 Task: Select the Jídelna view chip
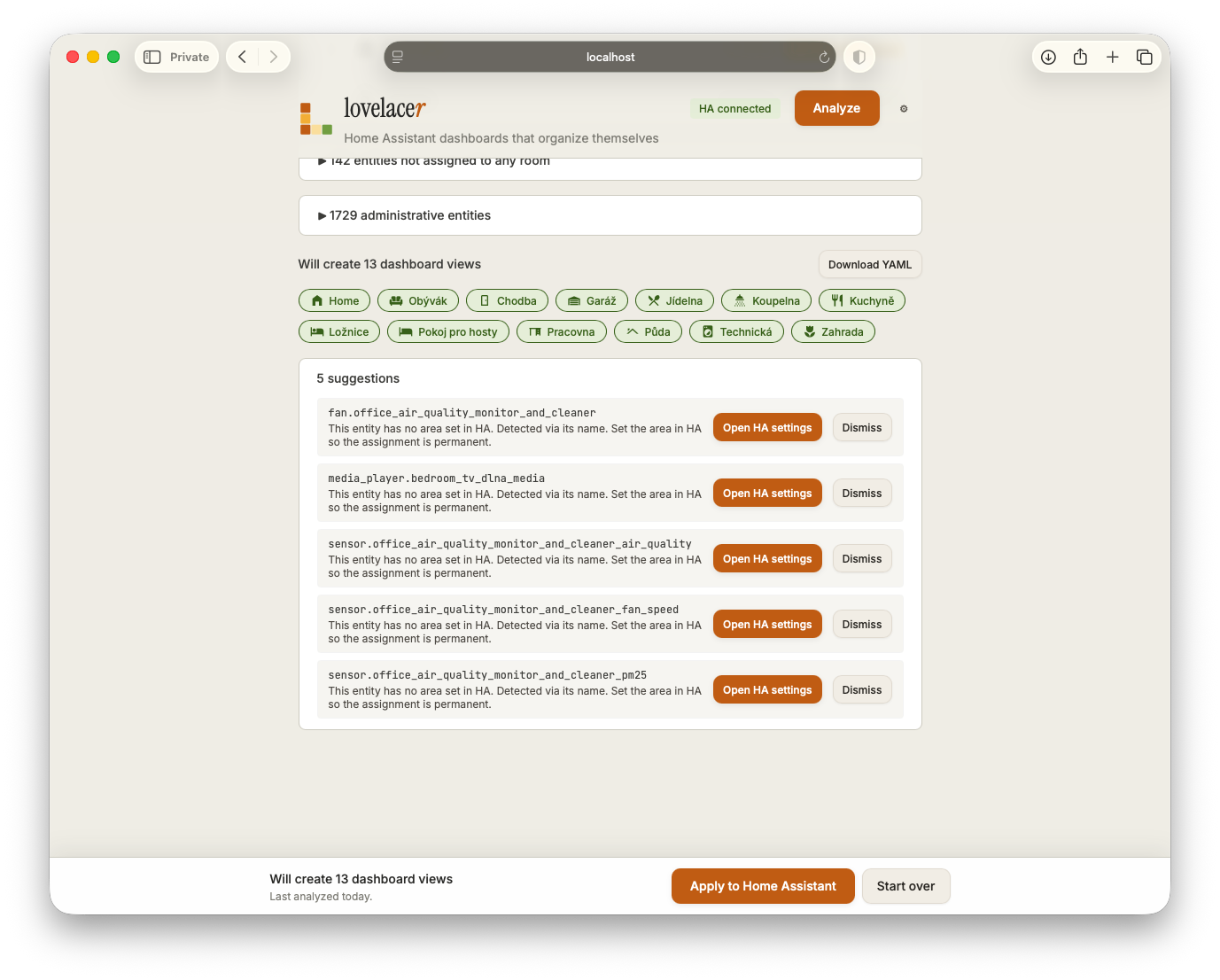pyautogui.click(x=675, y=301)
